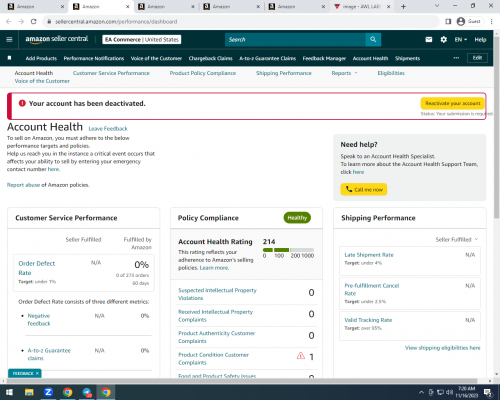Click the Call me now button
Screen dimensions: 500x400
pos(364,189)
